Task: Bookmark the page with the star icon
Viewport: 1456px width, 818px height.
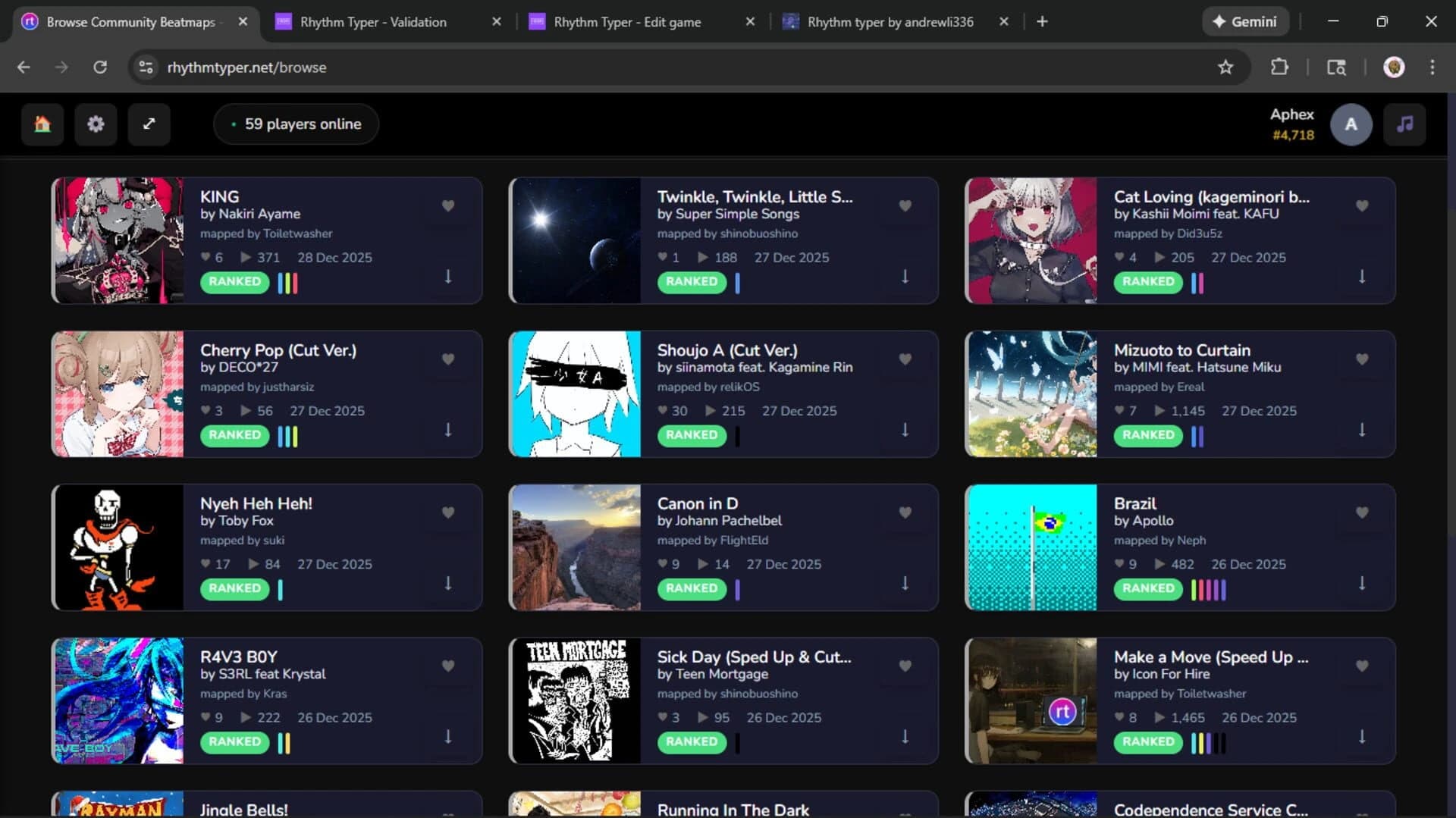Action: [1226, 67]
